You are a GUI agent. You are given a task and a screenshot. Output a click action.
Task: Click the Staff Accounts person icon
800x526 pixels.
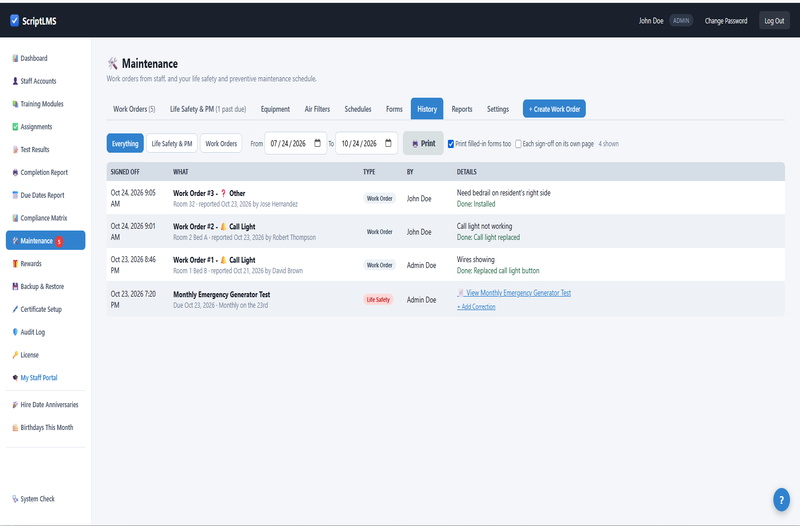[x=15, y=81]
